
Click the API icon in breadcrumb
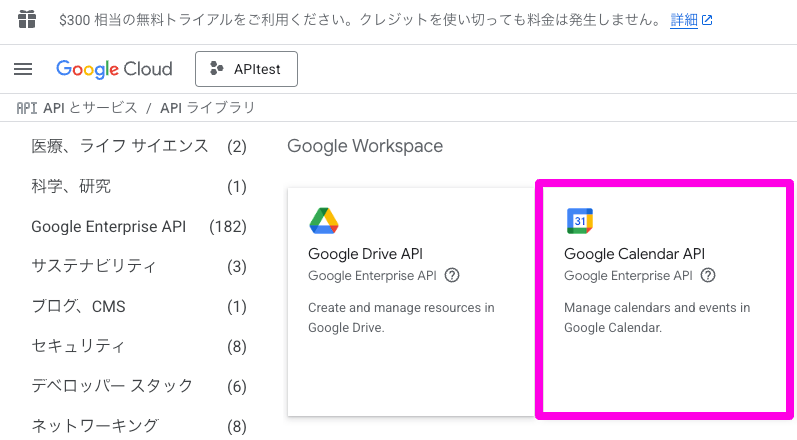click(x=27, y=108)
